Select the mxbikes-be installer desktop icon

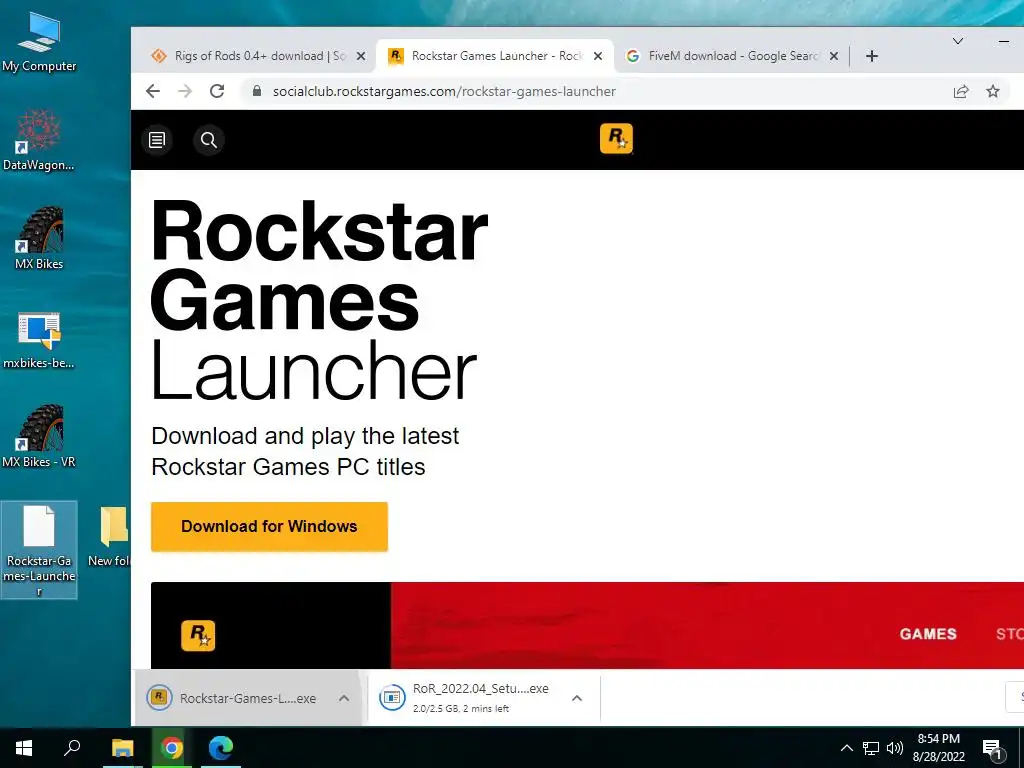39,340
